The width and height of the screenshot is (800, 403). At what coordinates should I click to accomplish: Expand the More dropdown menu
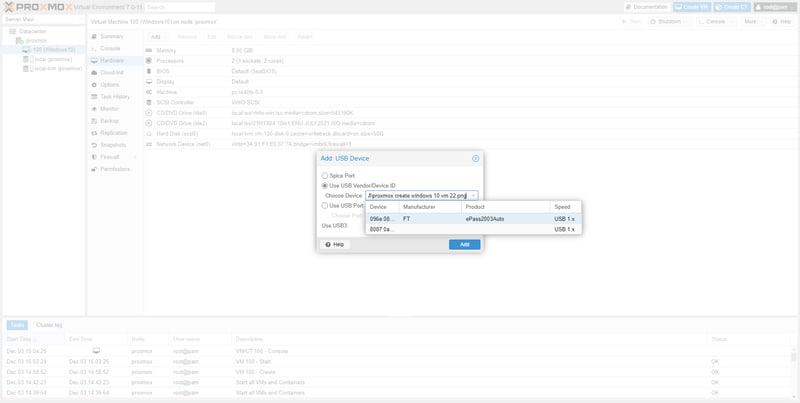(x=751, y=20)
